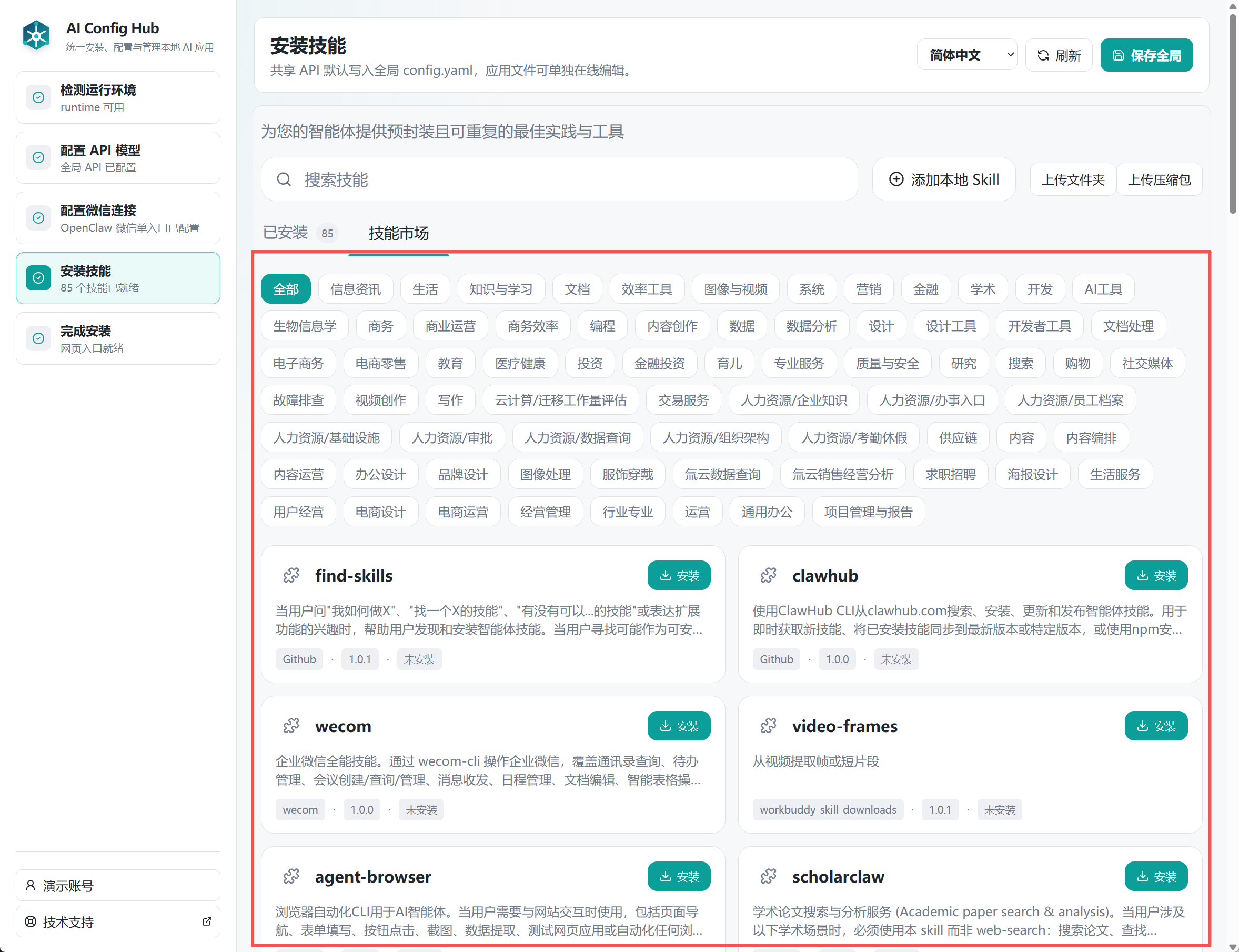
Task: Click the 刷新 button
Action: click(1059, 55)
